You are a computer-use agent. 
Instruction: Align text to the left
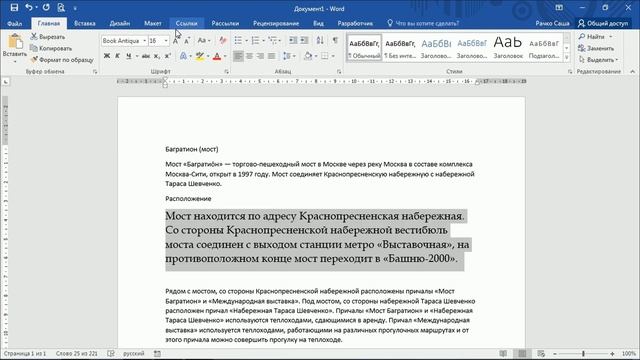(238, 56)
